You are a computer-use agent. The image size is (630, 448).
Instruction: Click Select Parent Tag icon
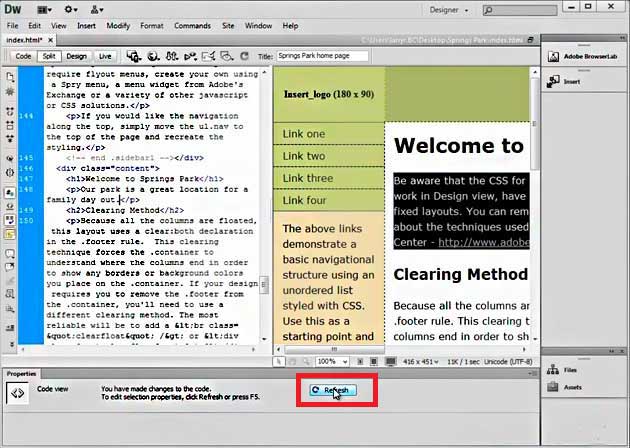pos(10,158)
